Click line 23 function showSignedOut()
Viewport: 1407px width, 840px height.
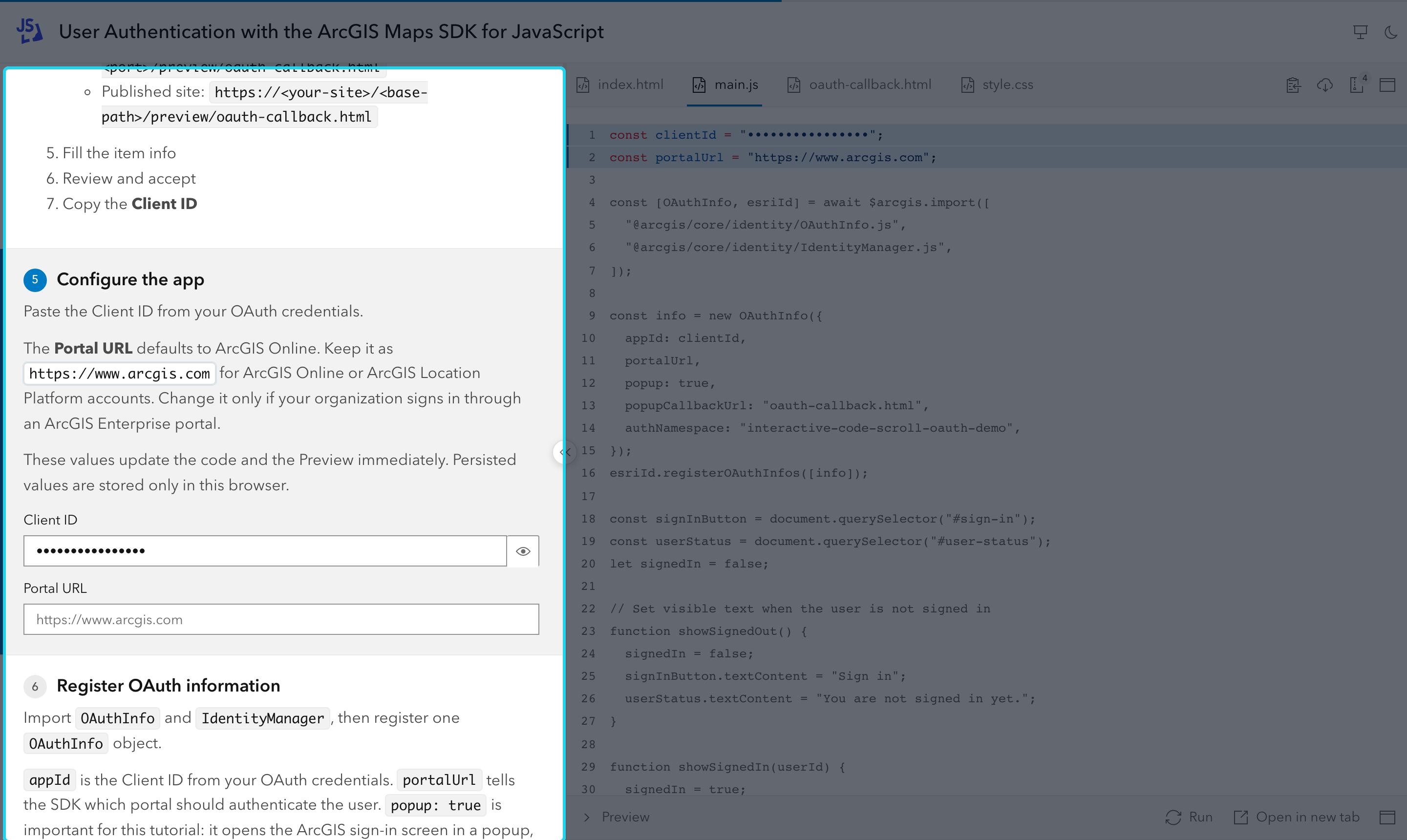click(708, 630)
